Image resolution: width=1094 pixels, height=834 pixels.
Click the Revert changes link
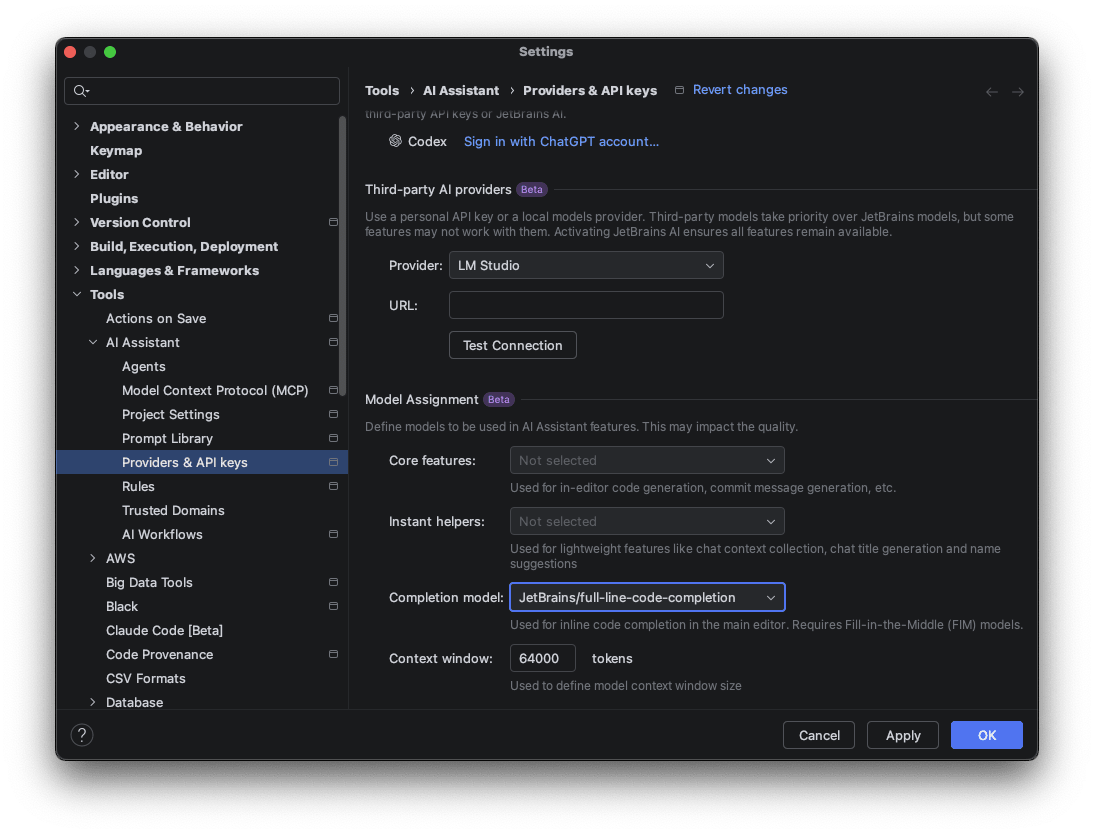[739, 90]
